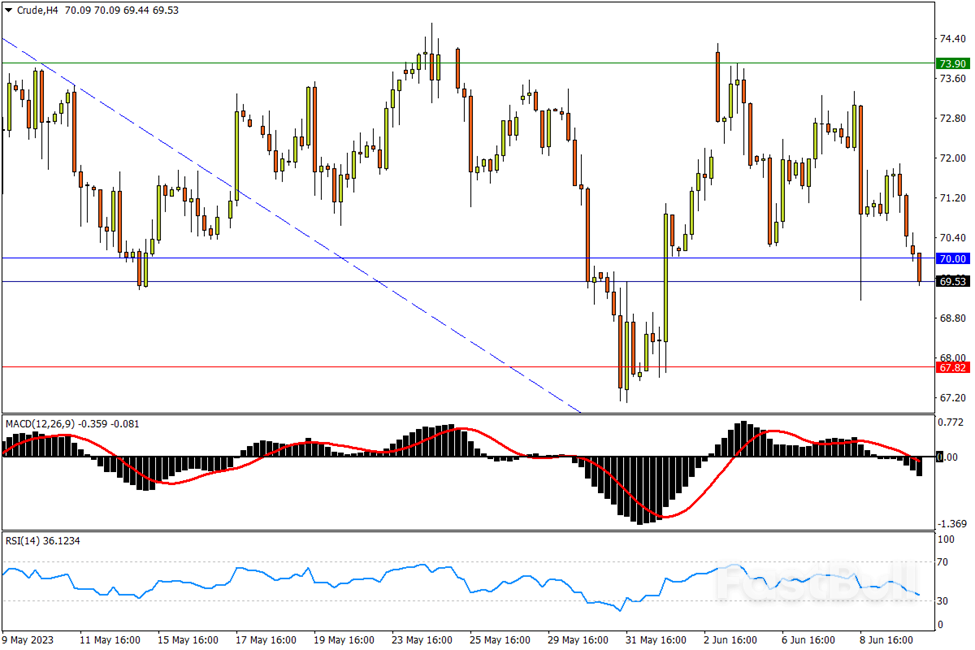The image size is (975, 650).
Task: Click the RSI 70 level marker
Action: [943, 563]
